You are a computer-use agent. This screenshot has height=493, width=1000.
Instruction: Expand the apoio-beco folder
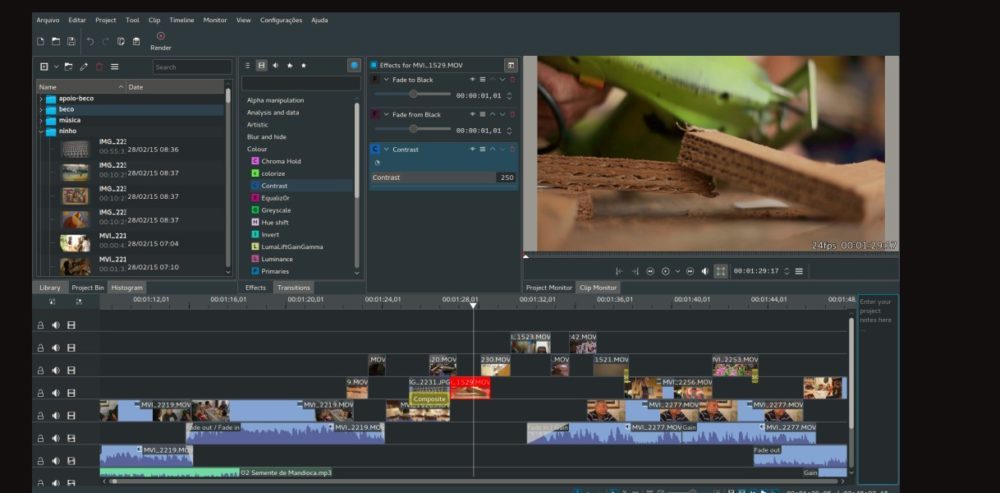(x=41, y=99)
